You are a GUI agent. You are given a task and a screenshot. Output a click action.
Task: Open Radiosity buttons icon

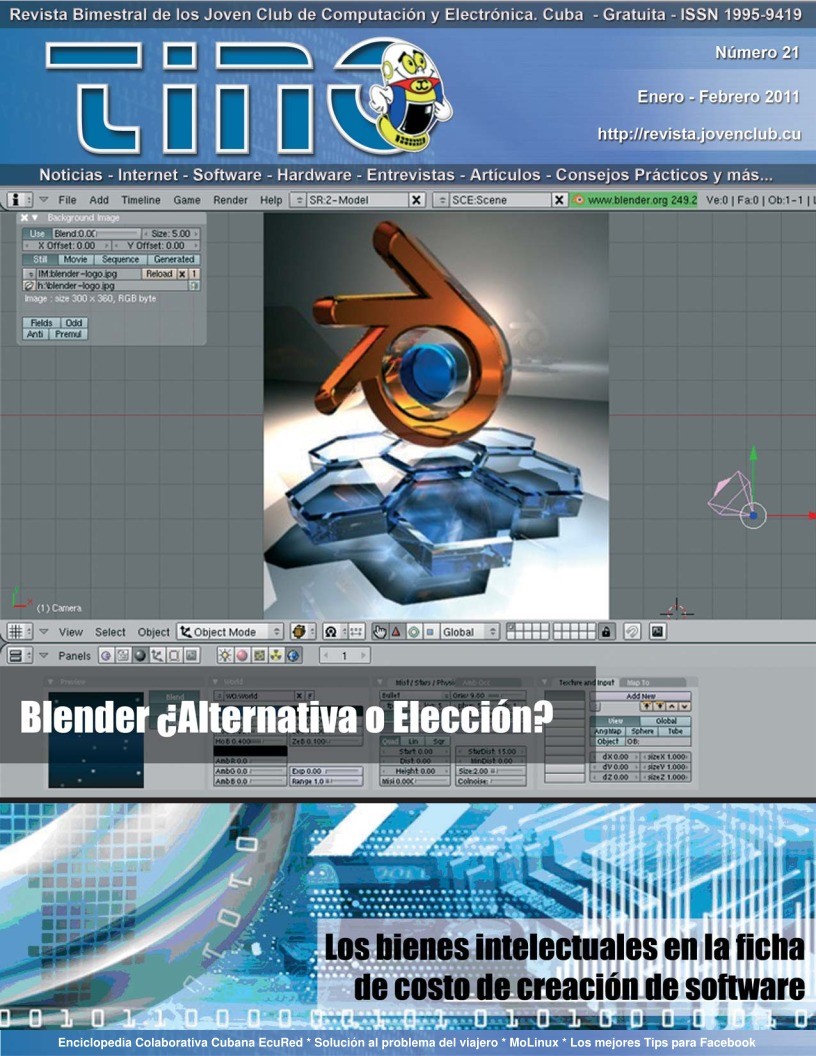pos(276,655)
